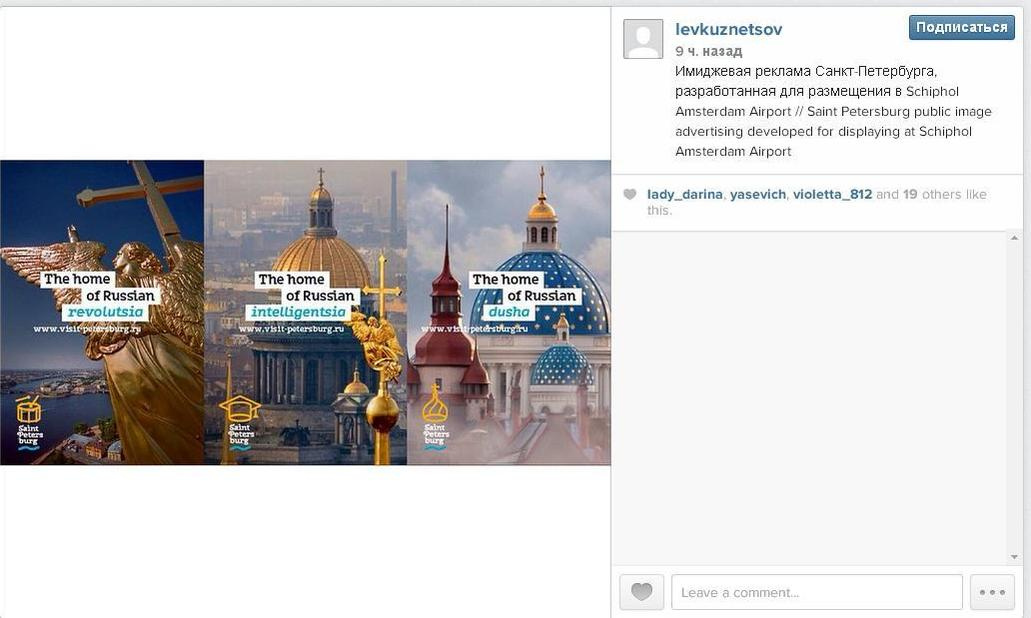Open the three-dots more options button
1031x618 pixels.
click(x=992, y=592)
